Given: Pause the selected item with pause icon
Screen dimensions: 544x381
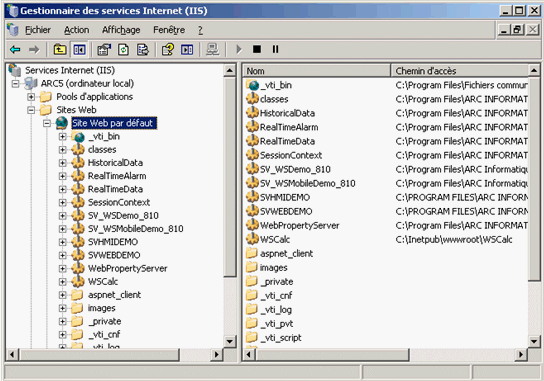Looking at the screenshot, I should point(275,49).
